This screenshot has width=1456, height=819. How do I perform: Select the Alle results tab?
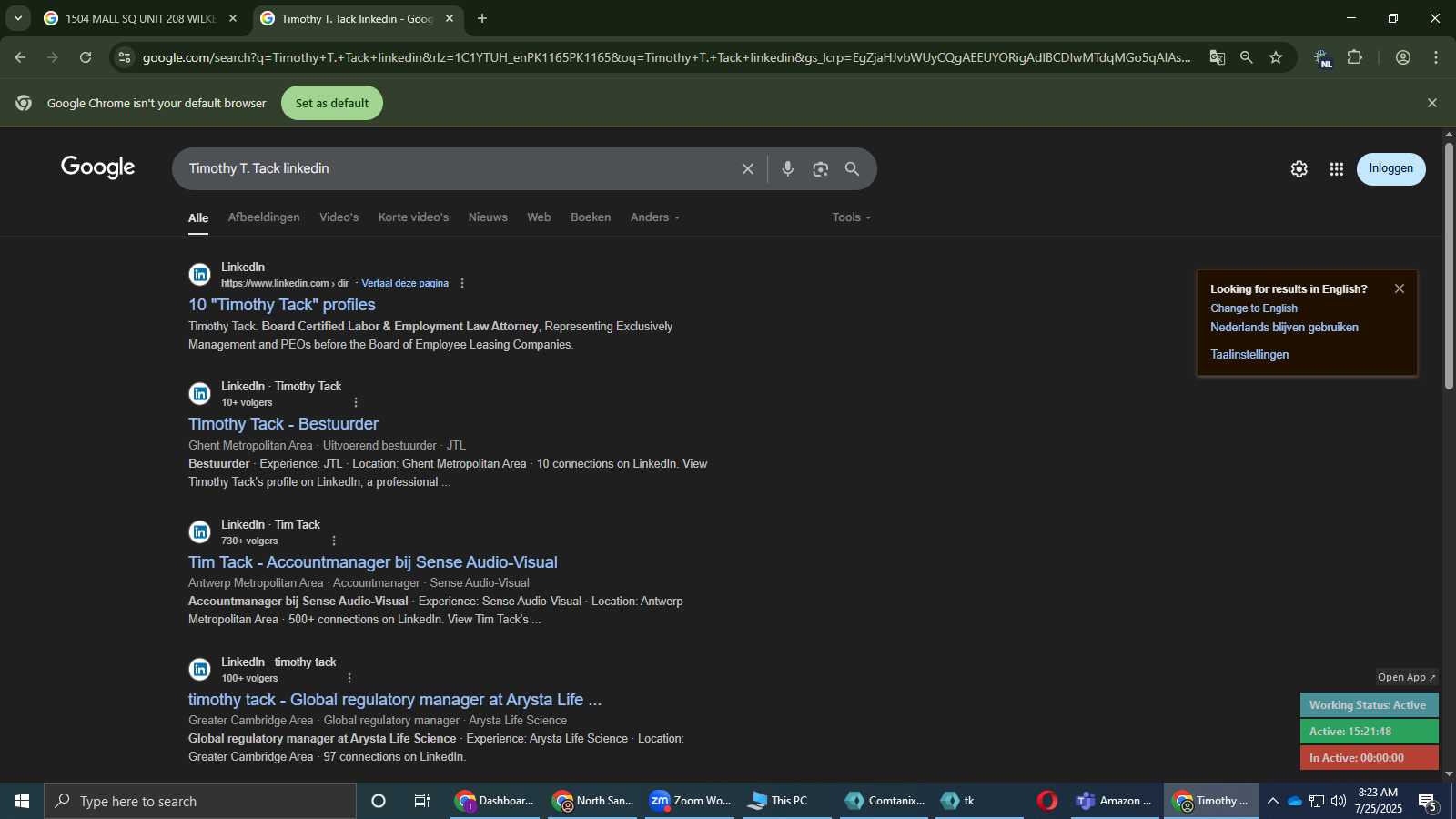point(198,218)
